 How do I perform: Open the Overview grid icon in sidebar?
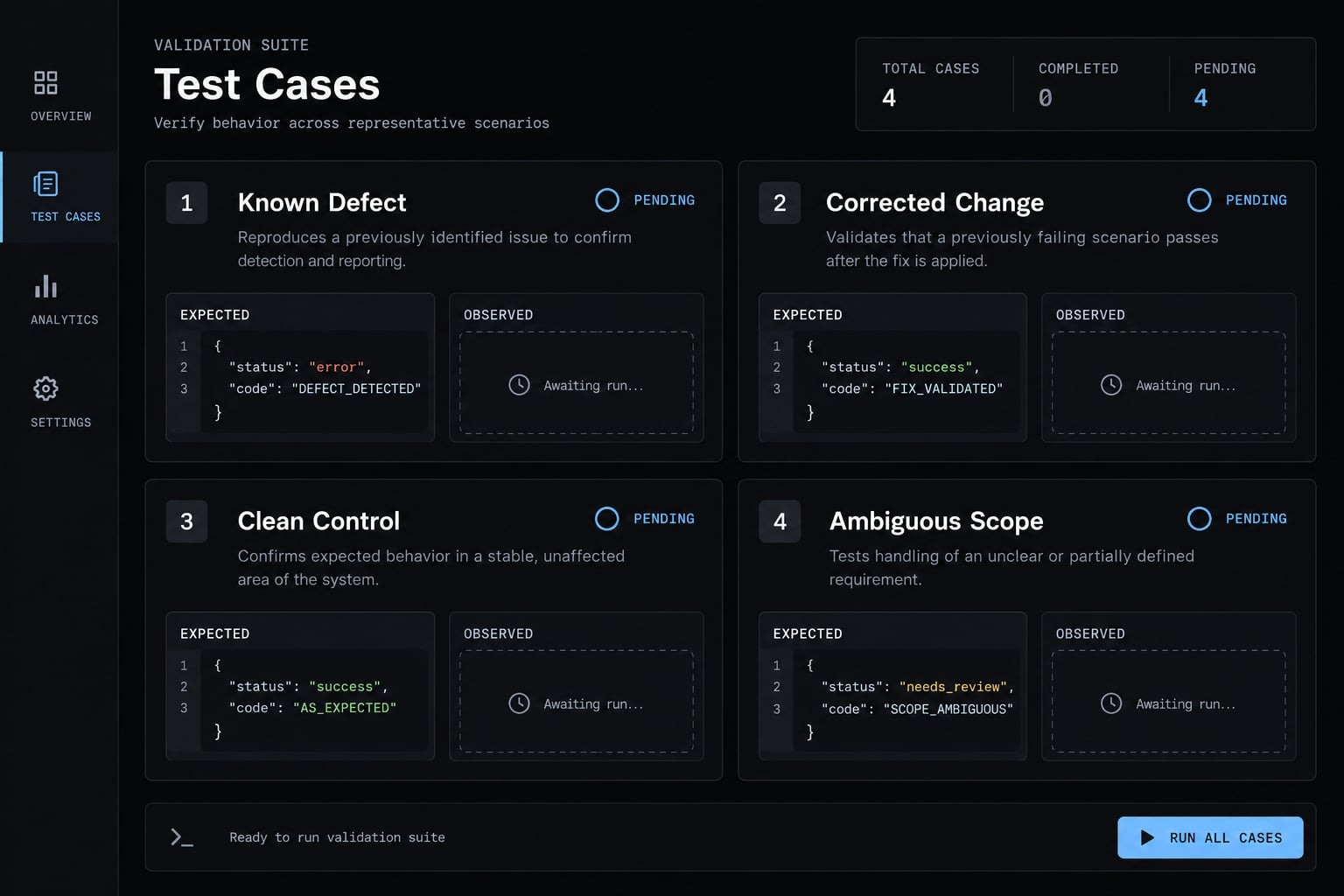pyautogui.click(x=45, y=83)
